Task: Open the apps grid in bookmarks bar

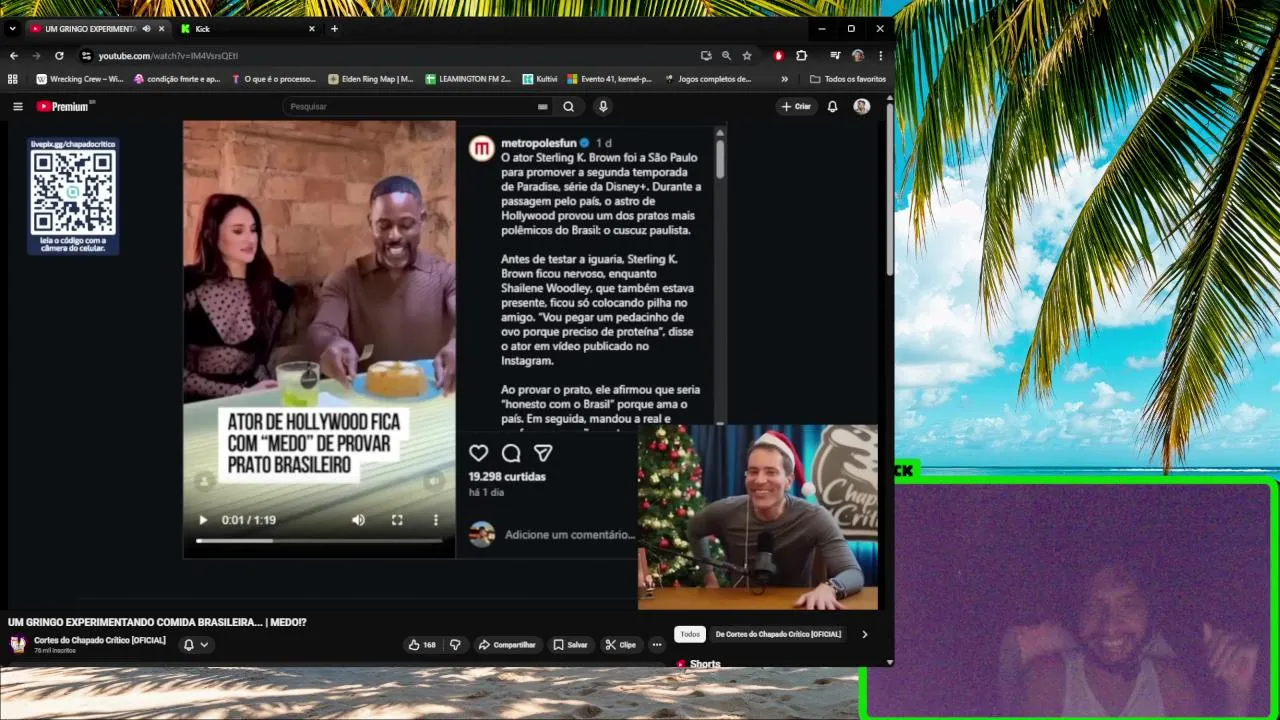Action: pos(13,79)
